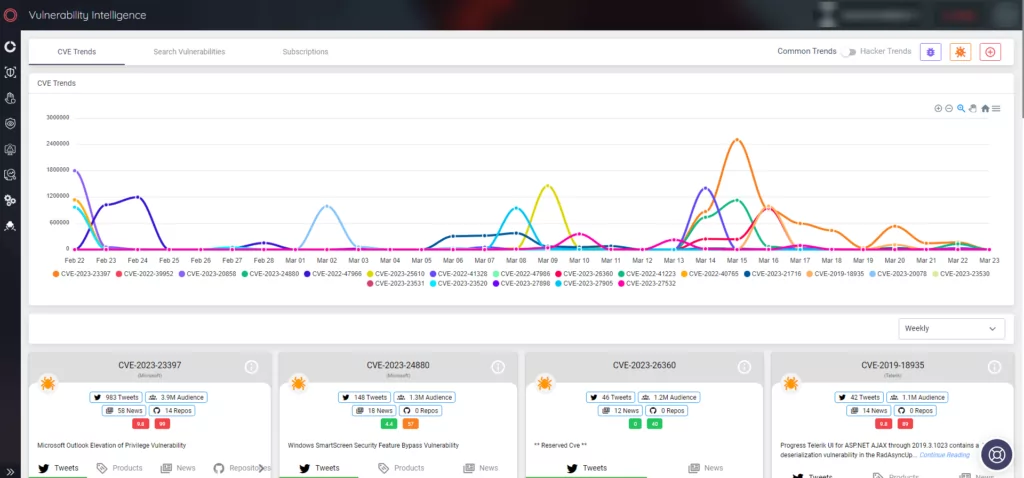1024x478 pixels.
Task: Zoom out of the chart with minus icon
Action: coord(949,108)
